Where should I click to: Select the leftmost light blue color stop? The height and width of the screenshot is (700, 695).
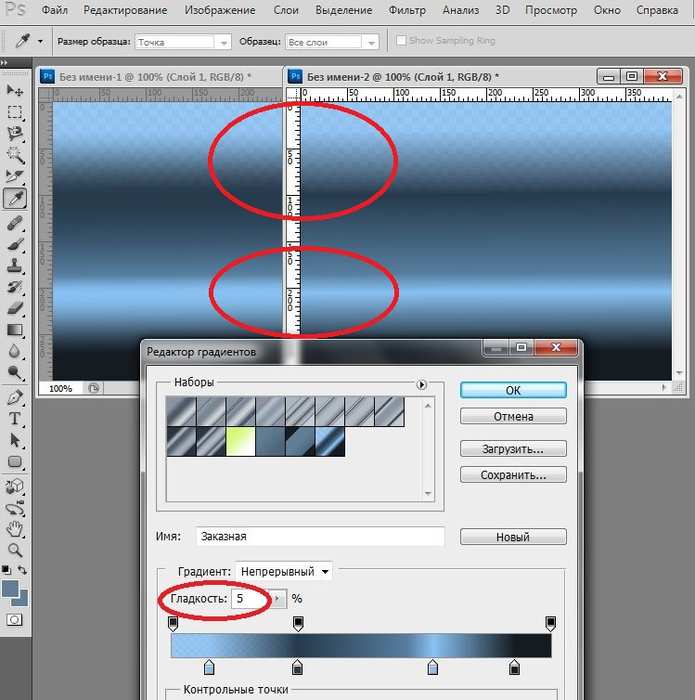[209, 668]
